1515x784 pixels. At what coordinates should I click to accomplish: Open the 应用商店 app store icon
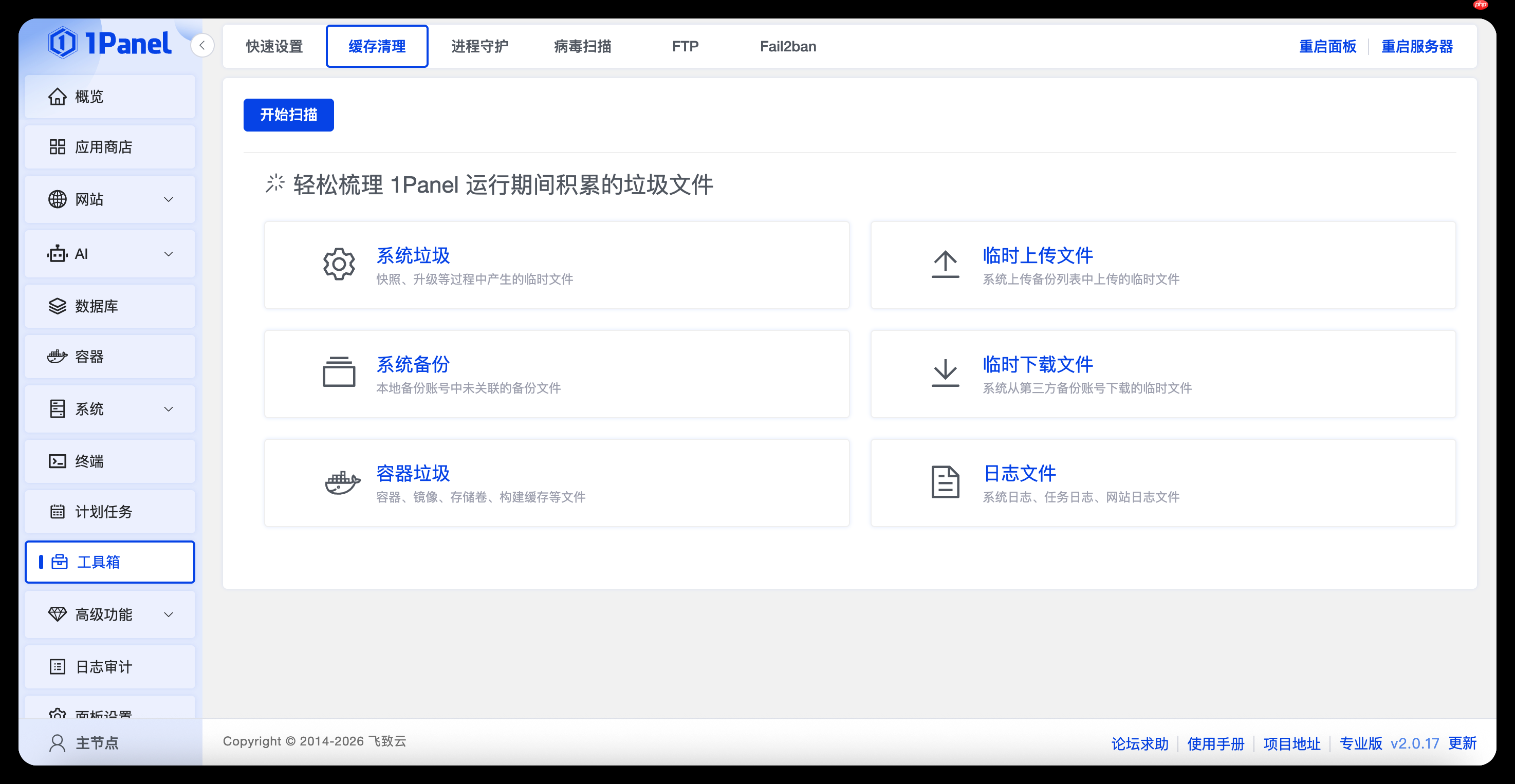pyautogui.click(x=58, y=146)
